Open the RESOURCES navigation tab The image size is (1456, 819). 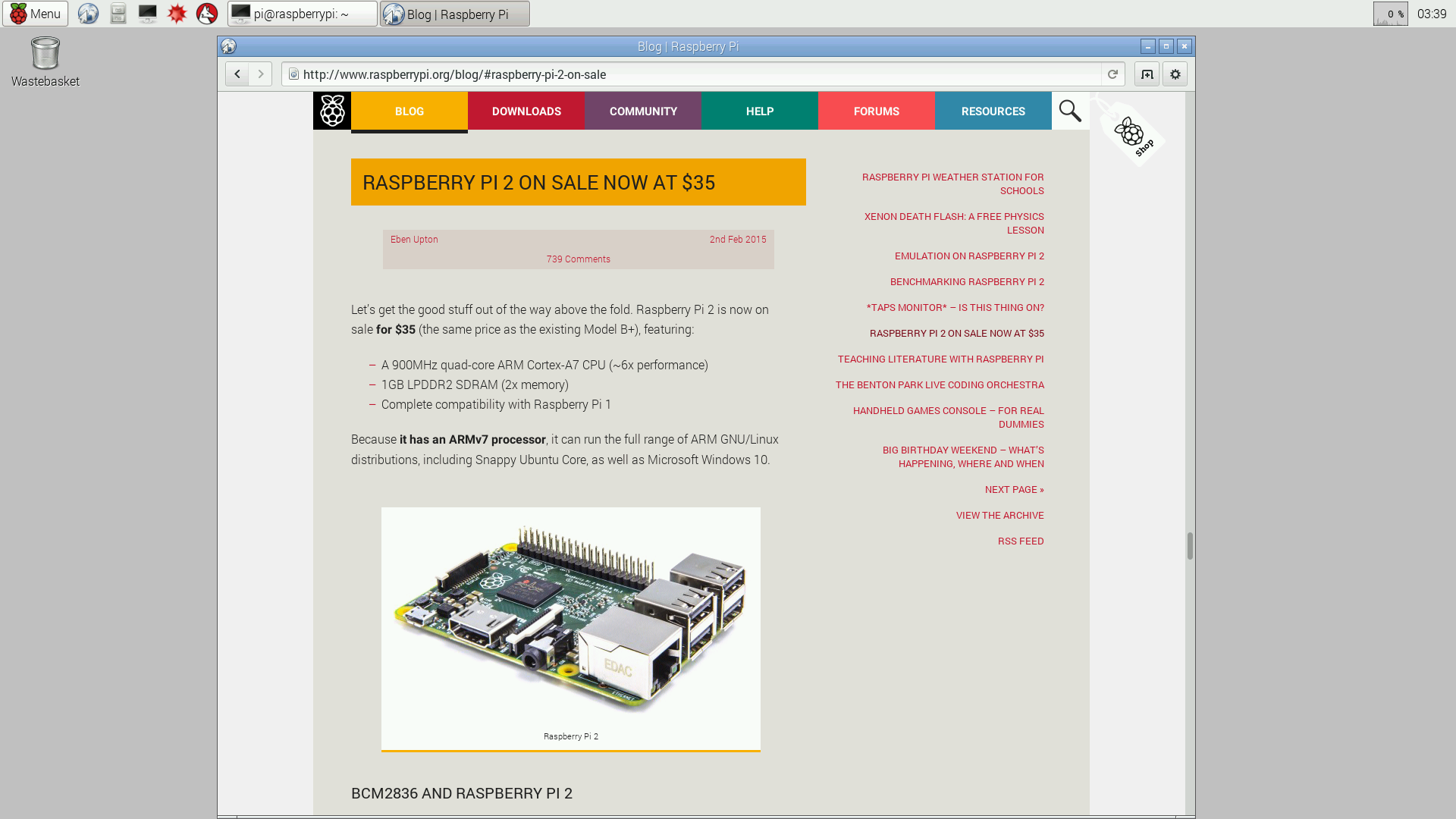pyautogui.click(x=993, y=111)
